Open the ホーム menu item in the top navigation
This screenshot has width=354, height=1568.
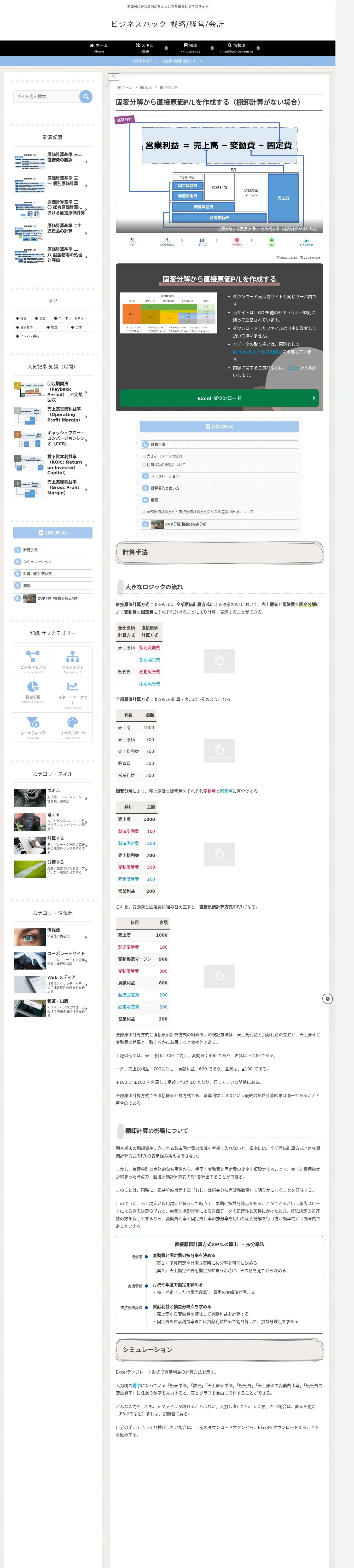point(98,48)
